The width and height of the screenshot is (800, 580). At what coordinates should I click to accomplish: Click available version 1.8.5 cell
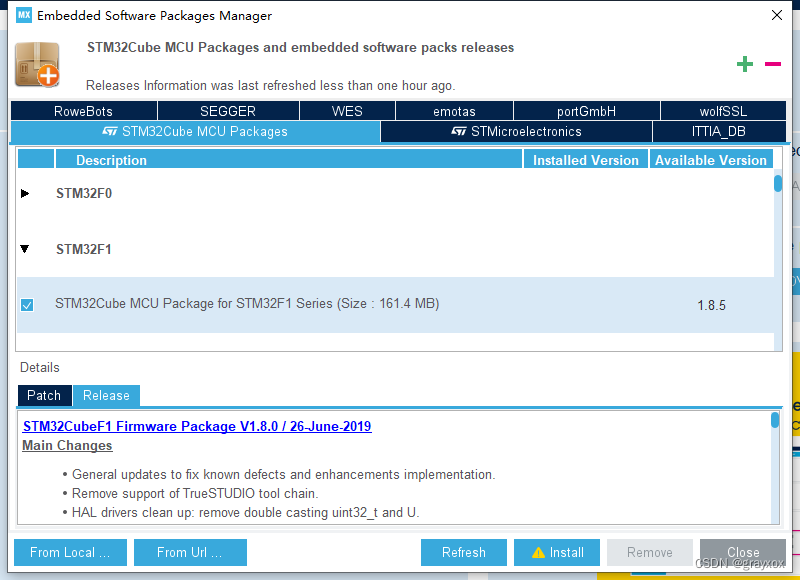tap(711, 305)
